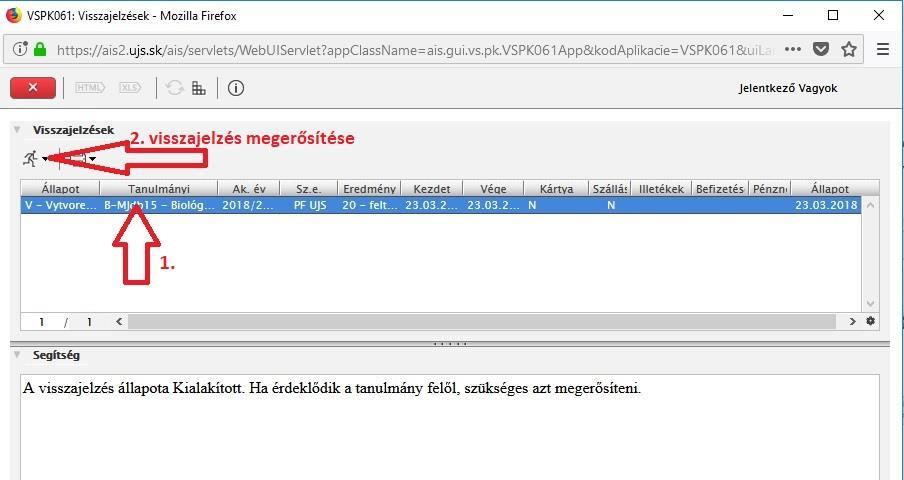This screenshot has width=904, height=480.
Task: Maximize the Firefox window
Action: [833, 16]
